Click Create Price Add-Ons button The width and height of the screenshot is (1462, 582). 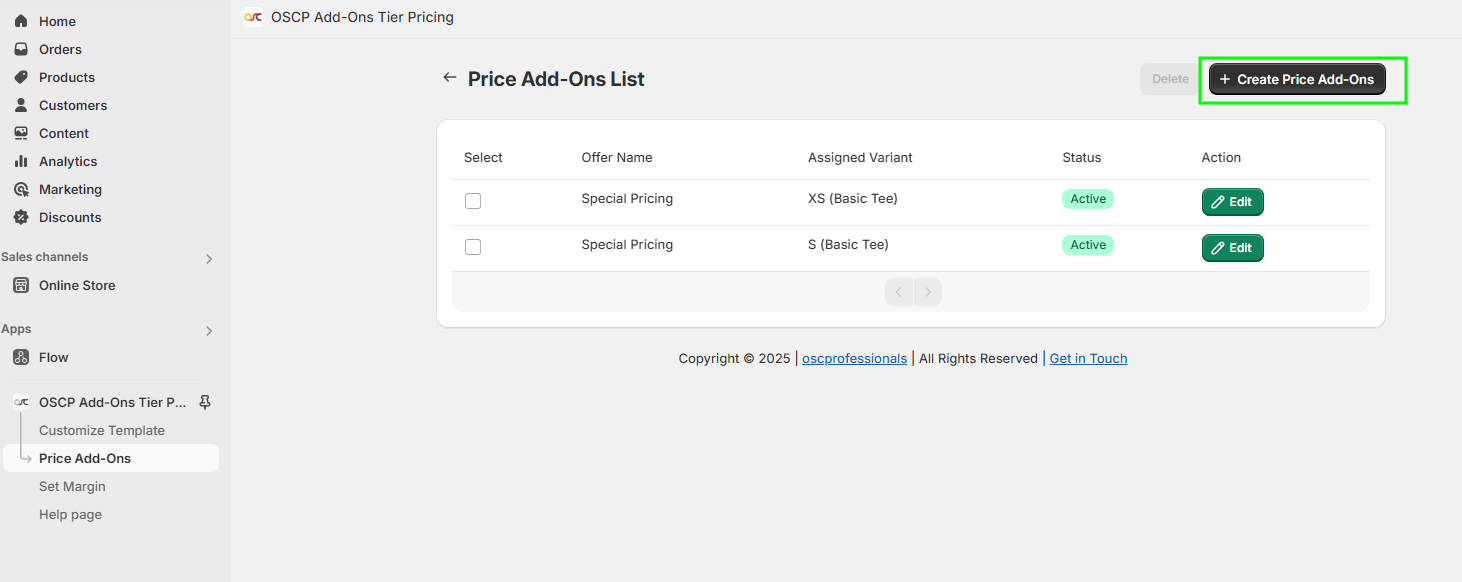coord(1297,79)
